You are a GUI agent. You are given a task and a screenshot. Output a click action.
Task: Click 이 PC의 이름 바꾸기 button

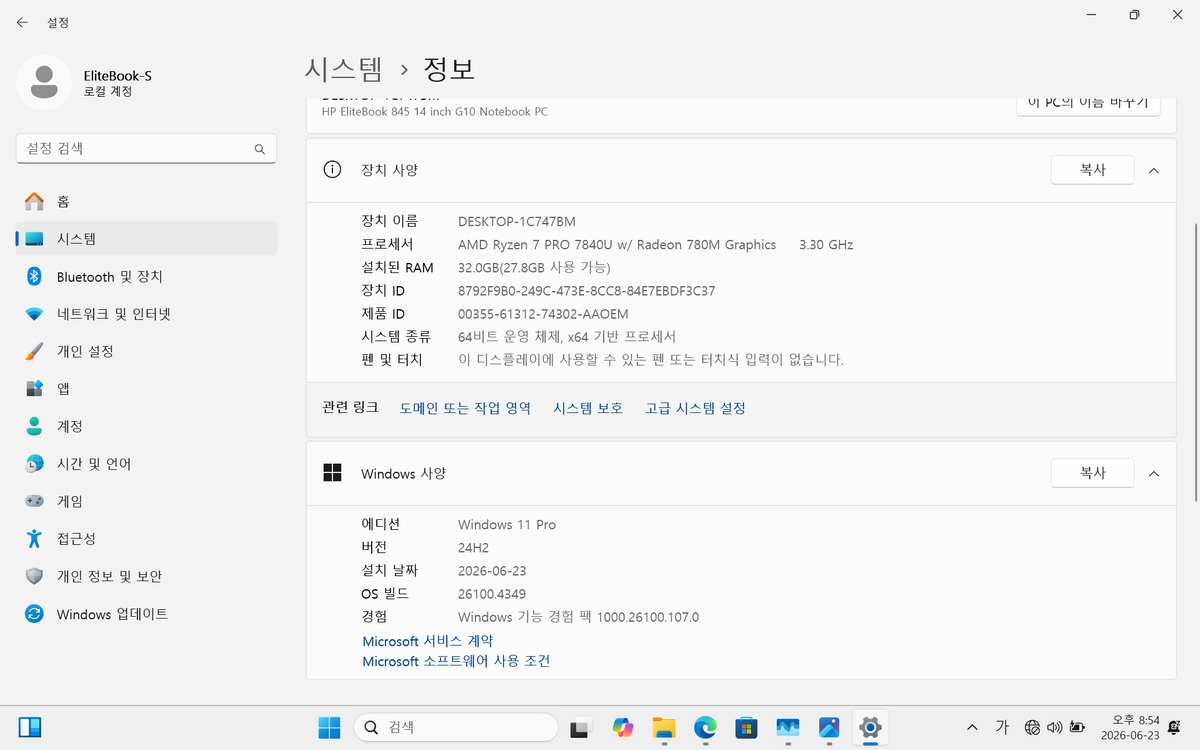point(1088,103)
